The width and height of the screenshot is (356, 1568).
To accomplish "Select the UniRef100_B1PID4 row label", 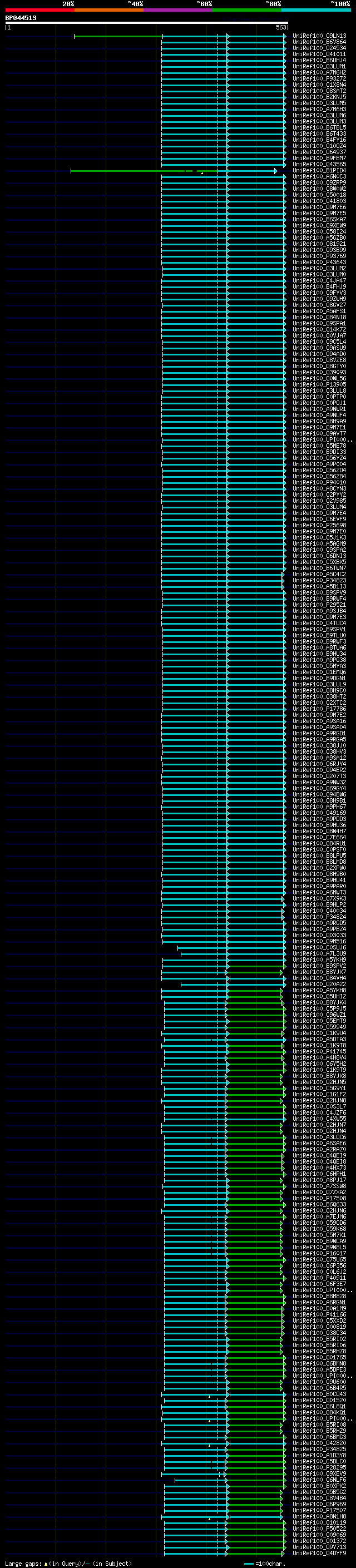I will pyautogui.click(x=319, y=170).
